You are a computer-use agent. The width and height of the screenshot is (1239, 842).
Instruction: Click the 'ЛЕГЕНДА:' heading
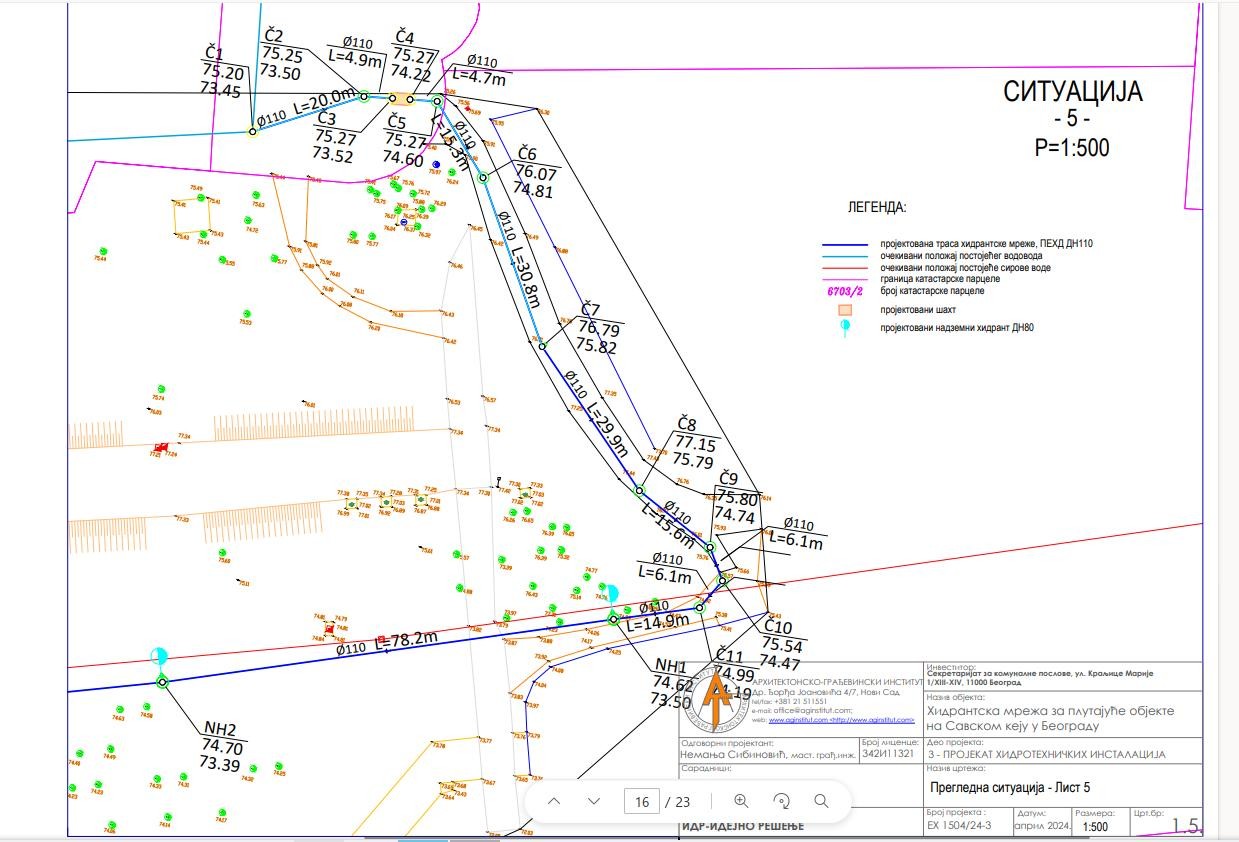tap(877, 208)
